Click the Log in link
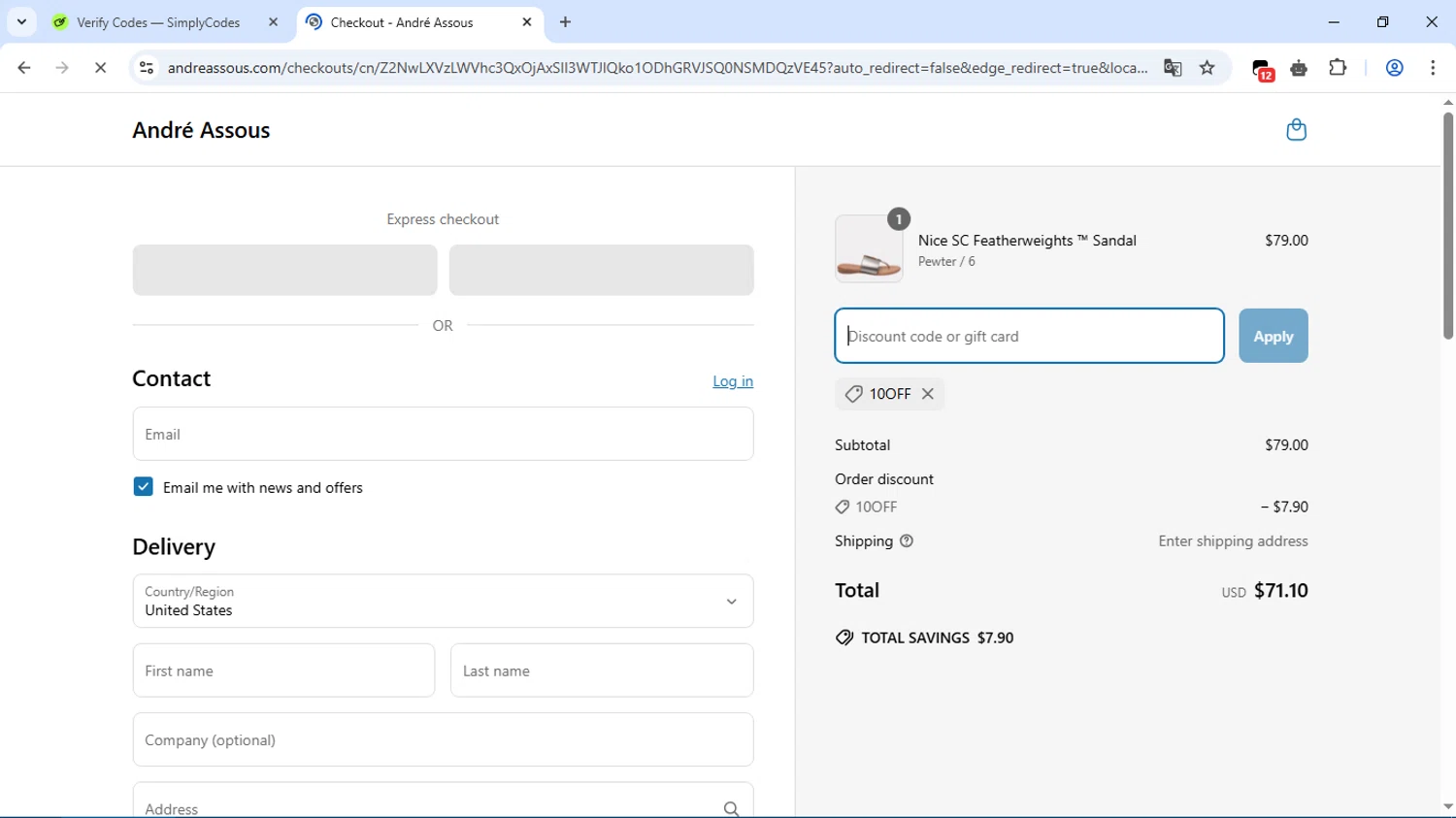Viewport: 1456px width, 818px height. 733,381
